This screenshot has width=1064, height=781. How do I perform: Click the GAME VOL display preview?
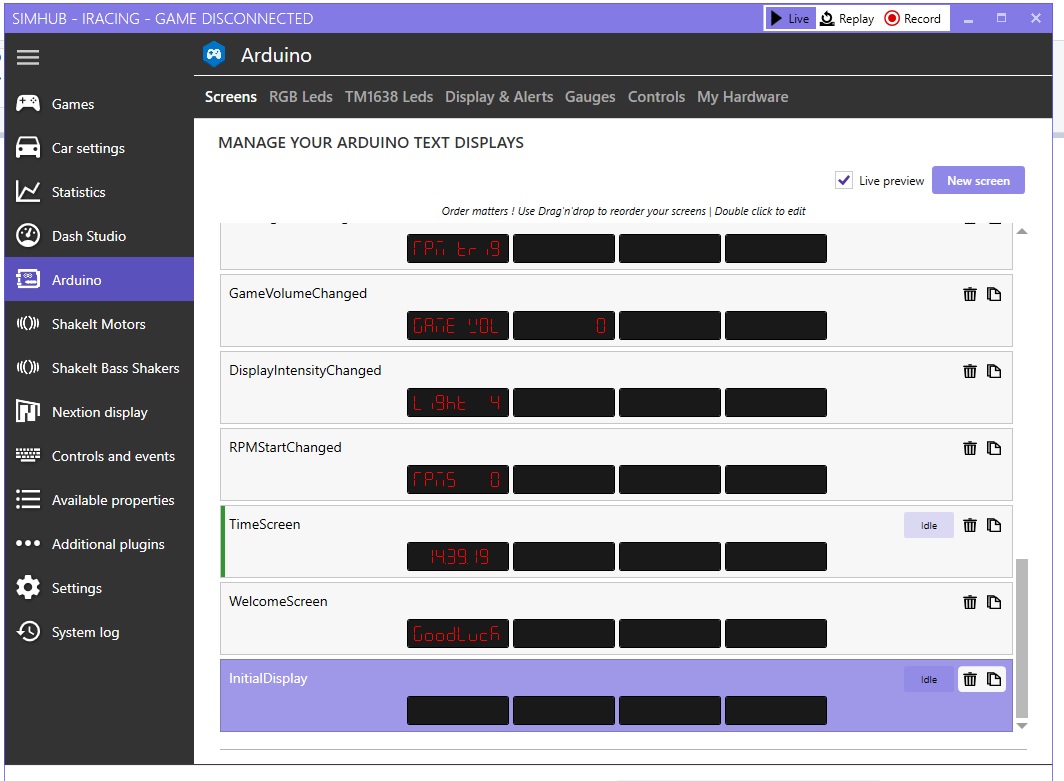[x=458, y=325]
